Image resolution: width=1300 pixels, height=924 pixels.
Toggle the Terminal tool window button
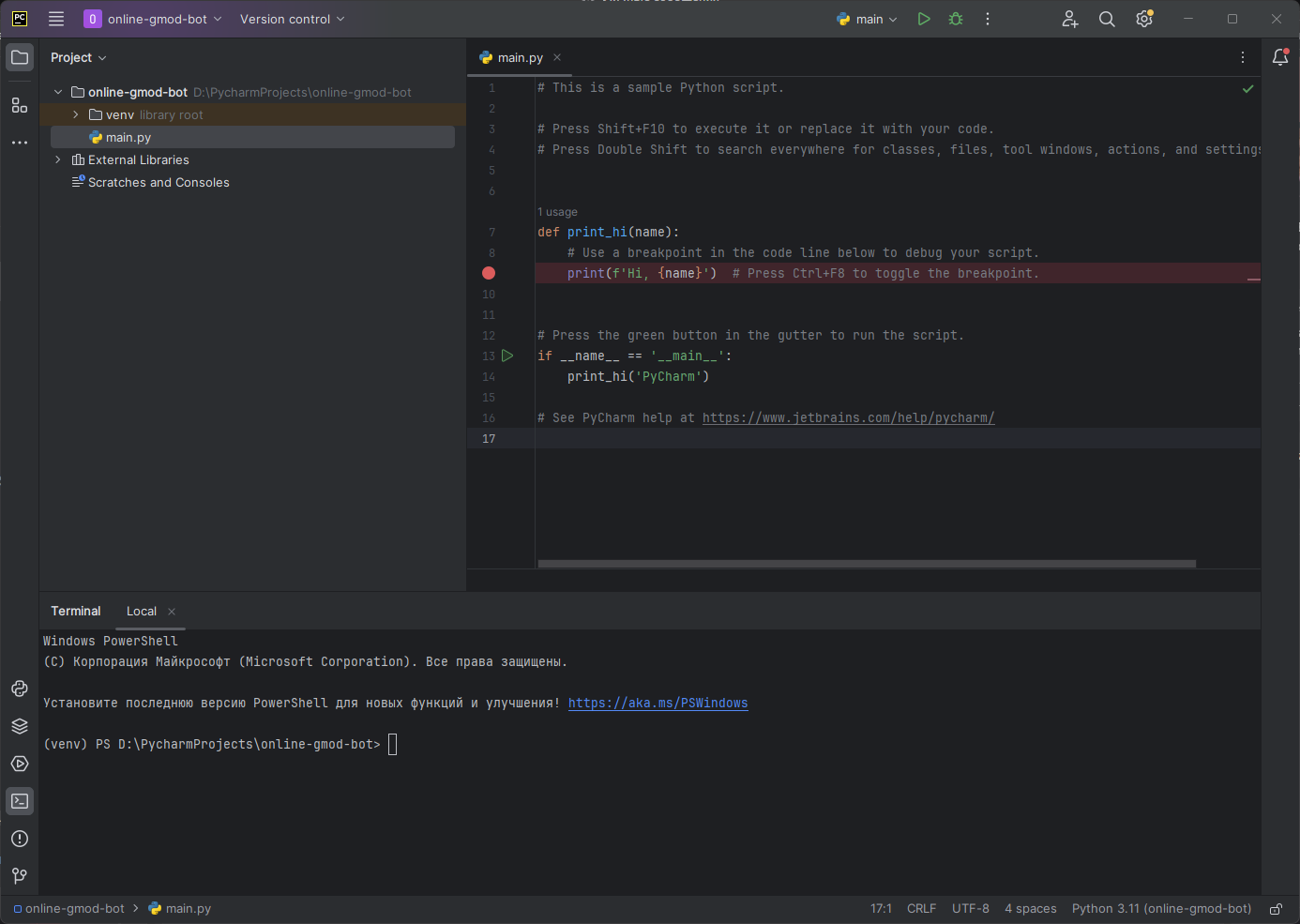click(20, 801)
